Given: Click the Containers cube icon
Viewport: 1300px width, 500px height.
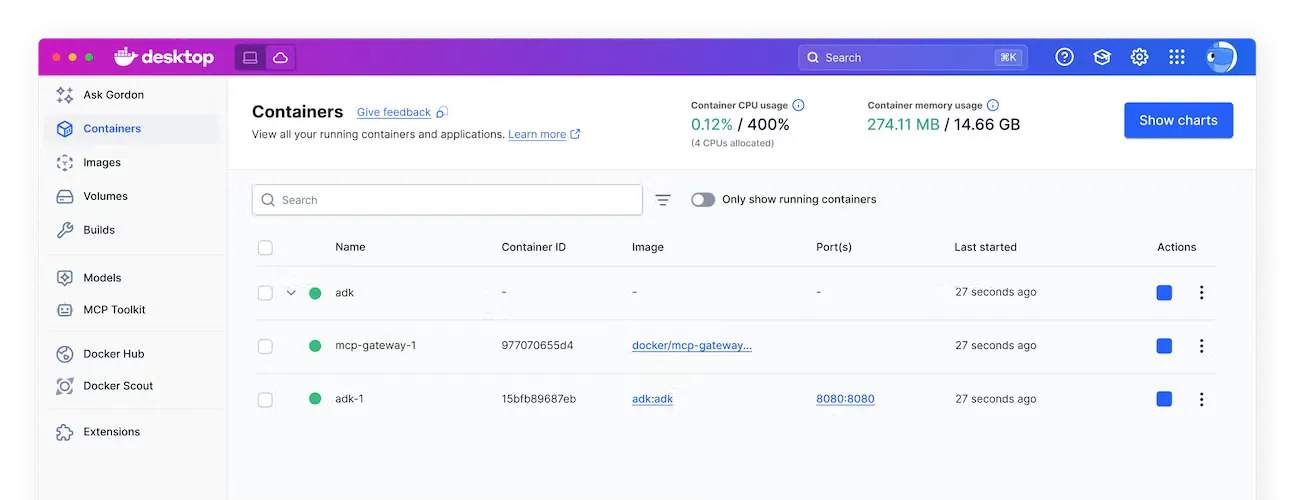Looking at the screenshot, I should click(65, 129).
